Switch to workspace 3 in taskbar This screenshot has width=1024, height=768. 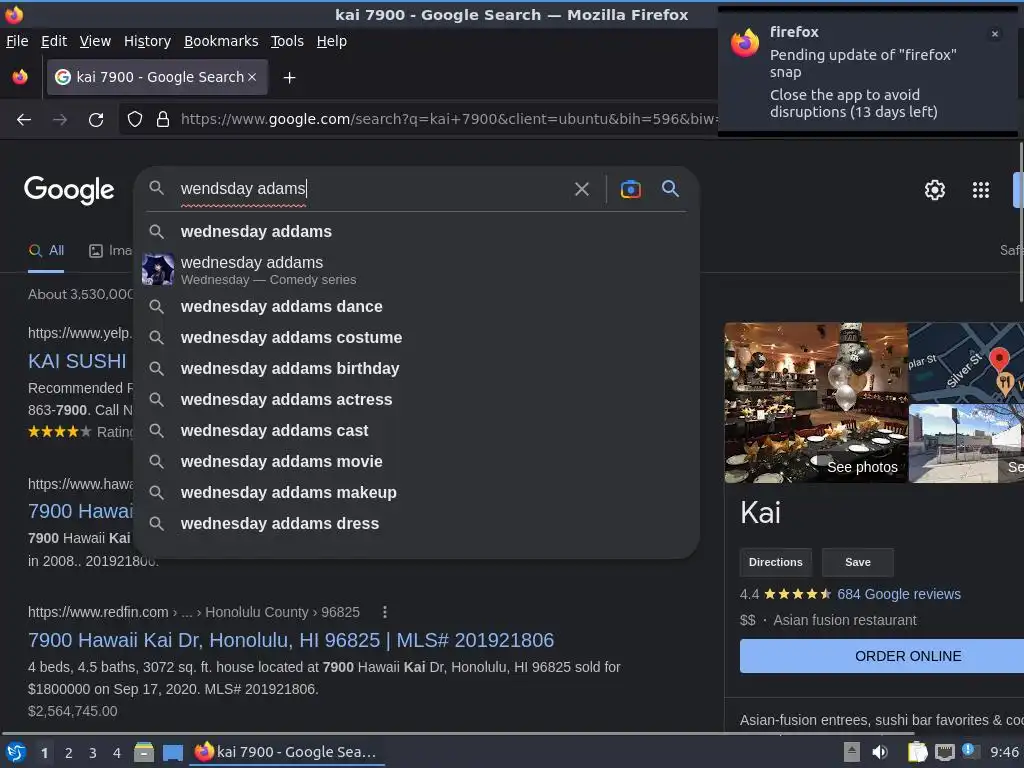tap(93, 753)
